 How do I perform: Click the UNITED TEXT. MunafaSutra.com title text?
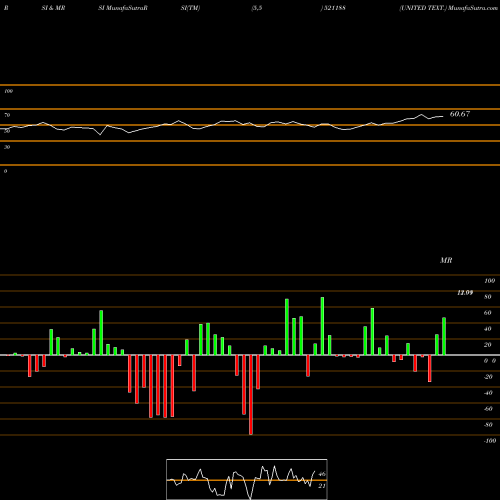448,8
